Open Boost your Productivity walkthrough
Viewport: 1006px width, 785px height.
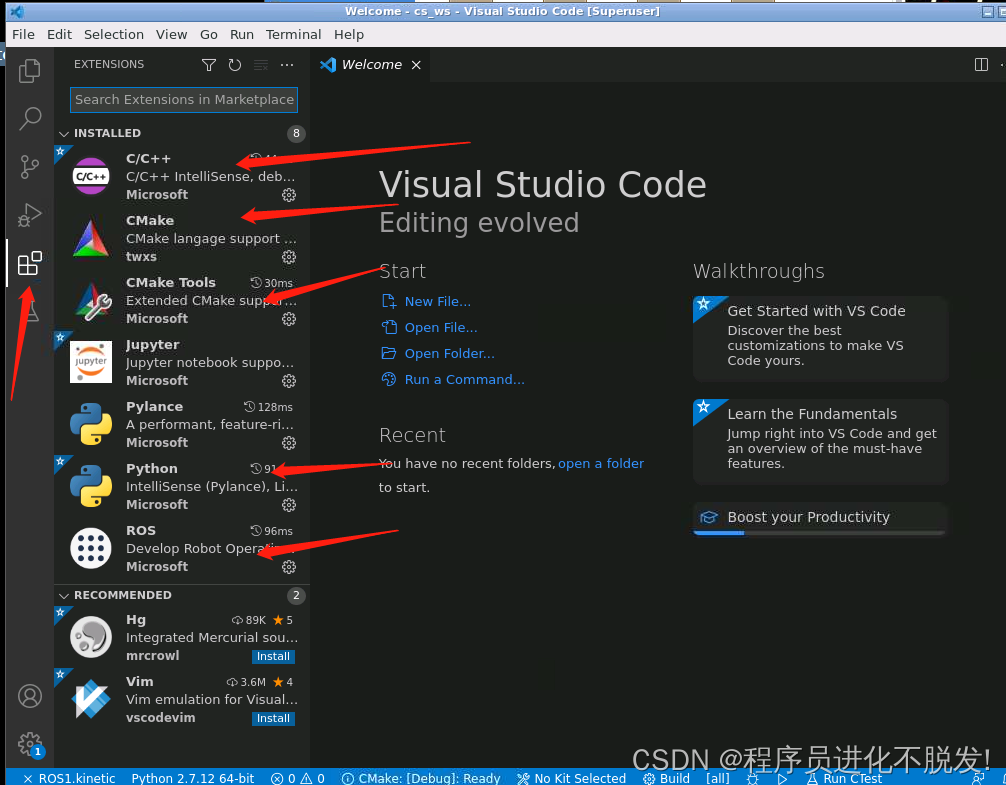(x=820, y=518)
